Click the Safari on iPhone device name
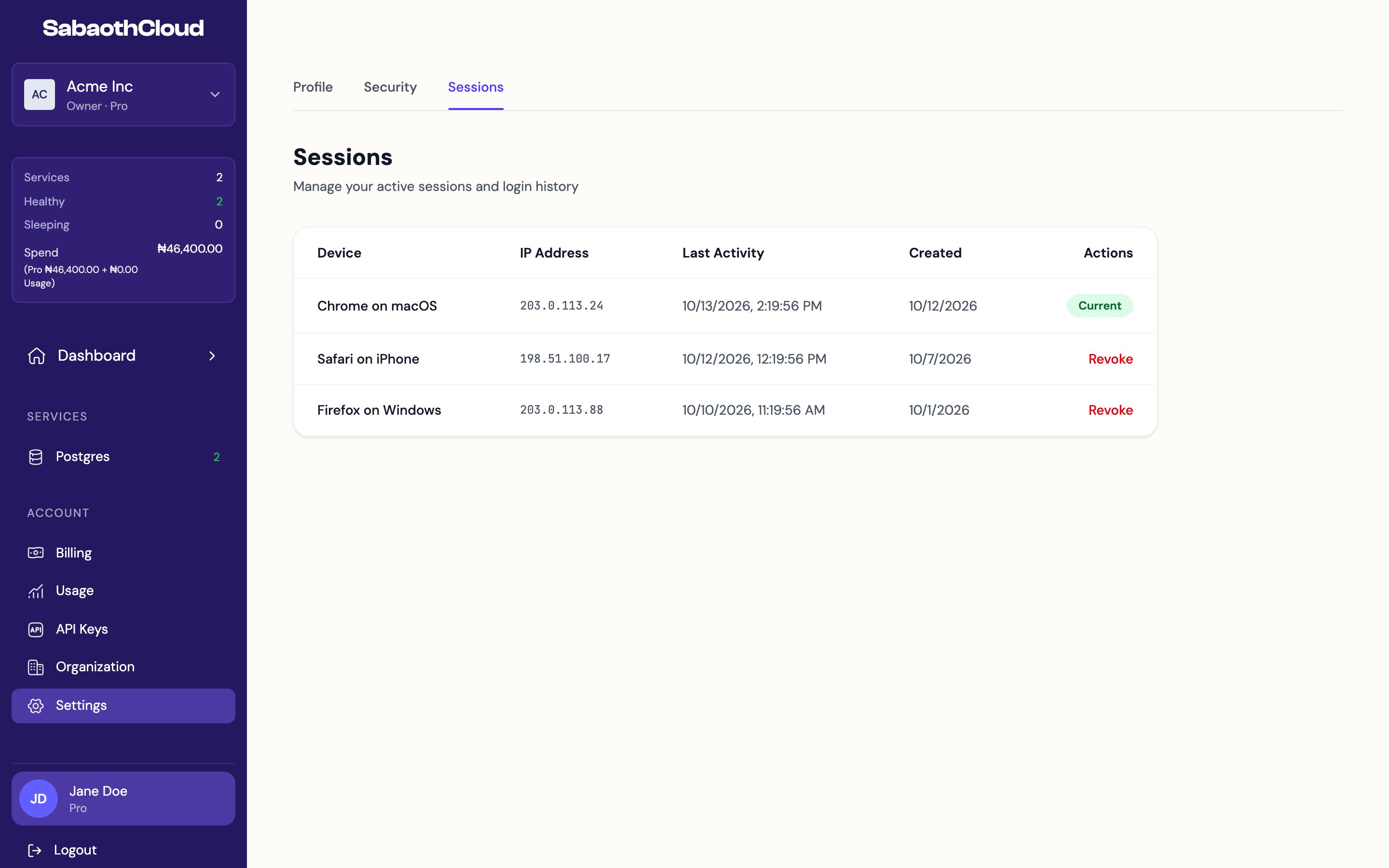Screen dimensions: 1389x868 [368, 359]
